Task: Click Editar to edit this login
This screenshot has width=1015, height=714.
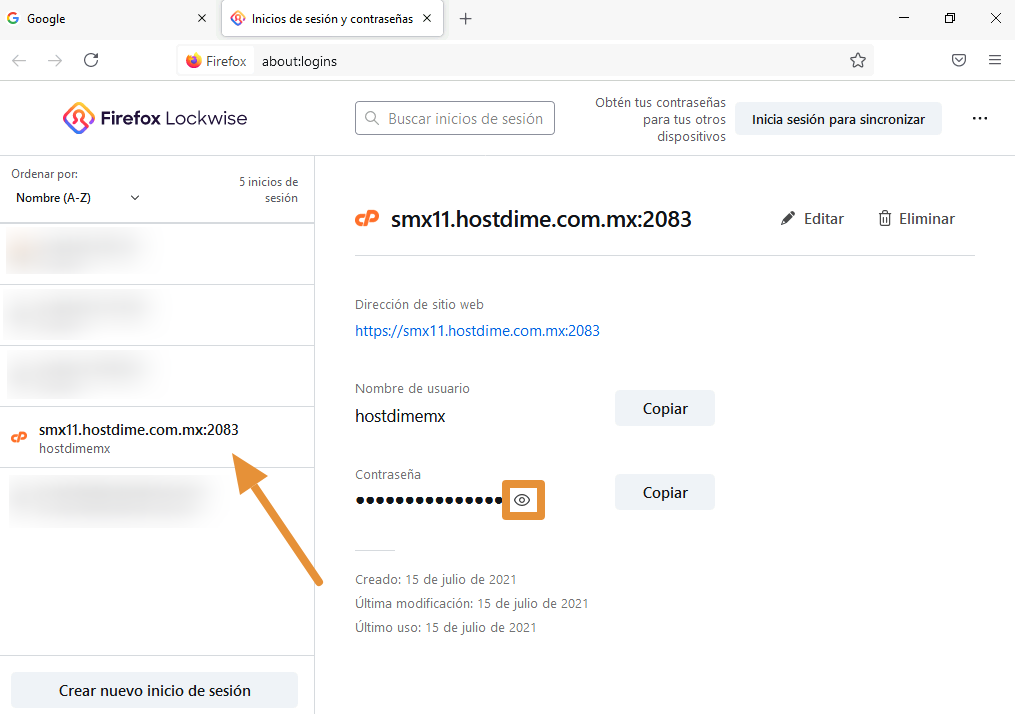Action: tap(812, 219)
